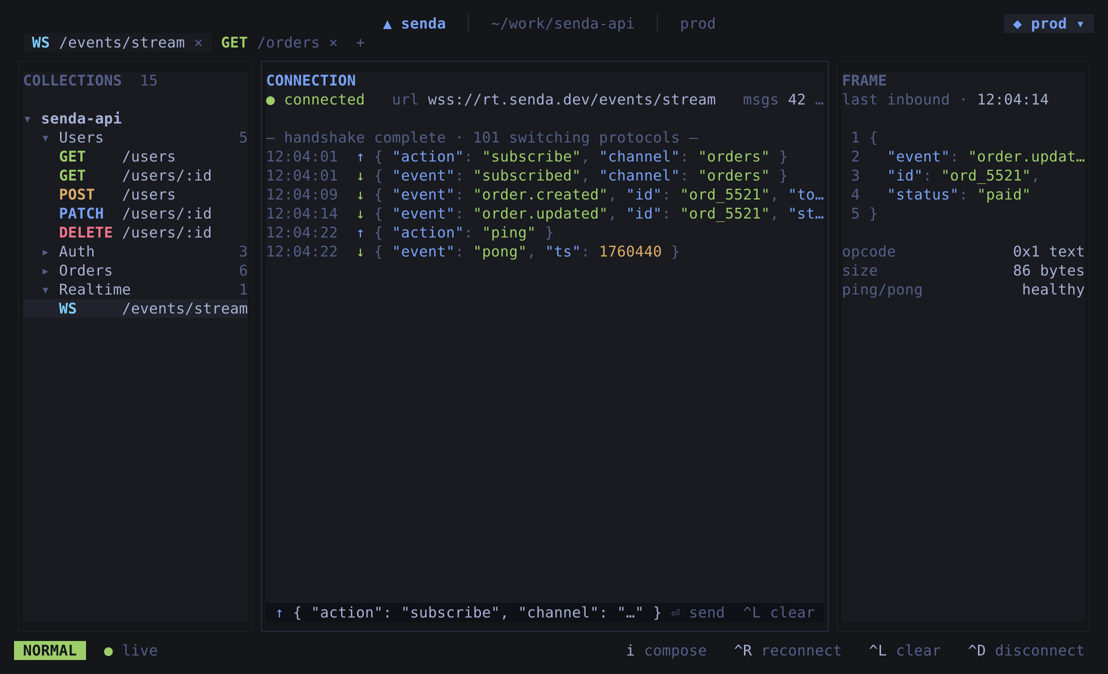Click the up arrow in compose bar
1108x674 pixels.
[x=280, y=613]
